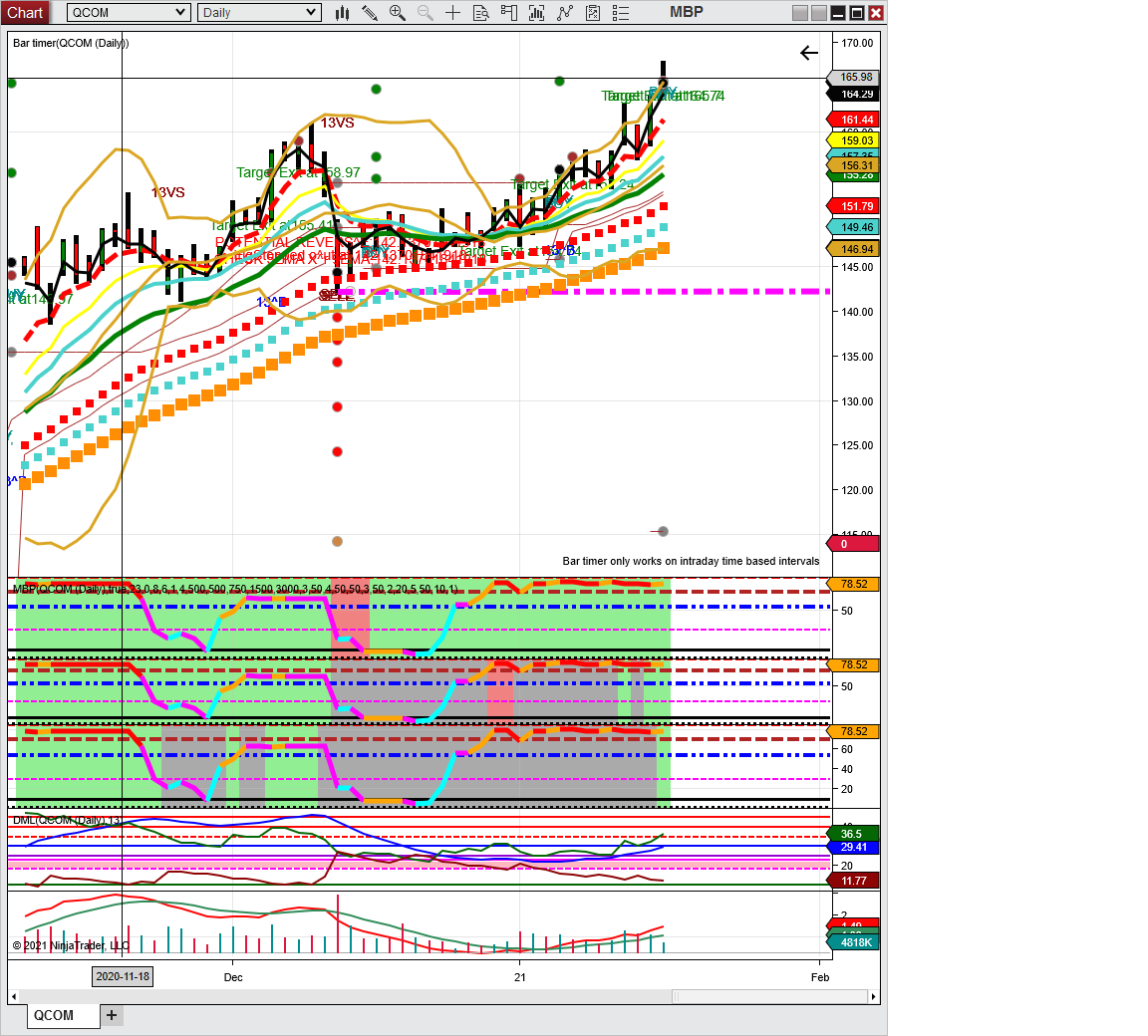
Task: Click the MBP window title text
Action: click(687, 12)
